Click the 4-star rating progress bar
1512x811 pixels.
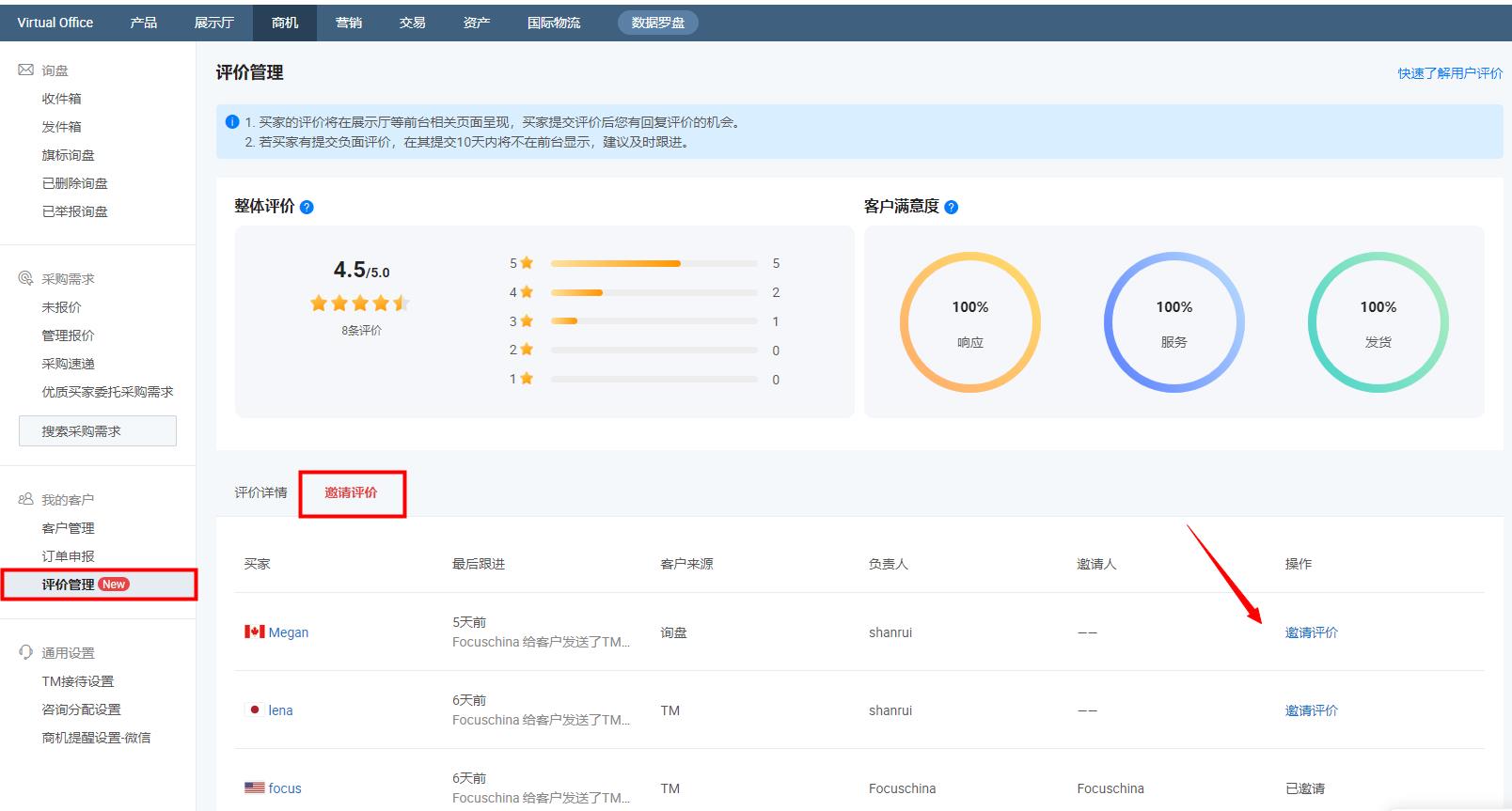point(654,292)
